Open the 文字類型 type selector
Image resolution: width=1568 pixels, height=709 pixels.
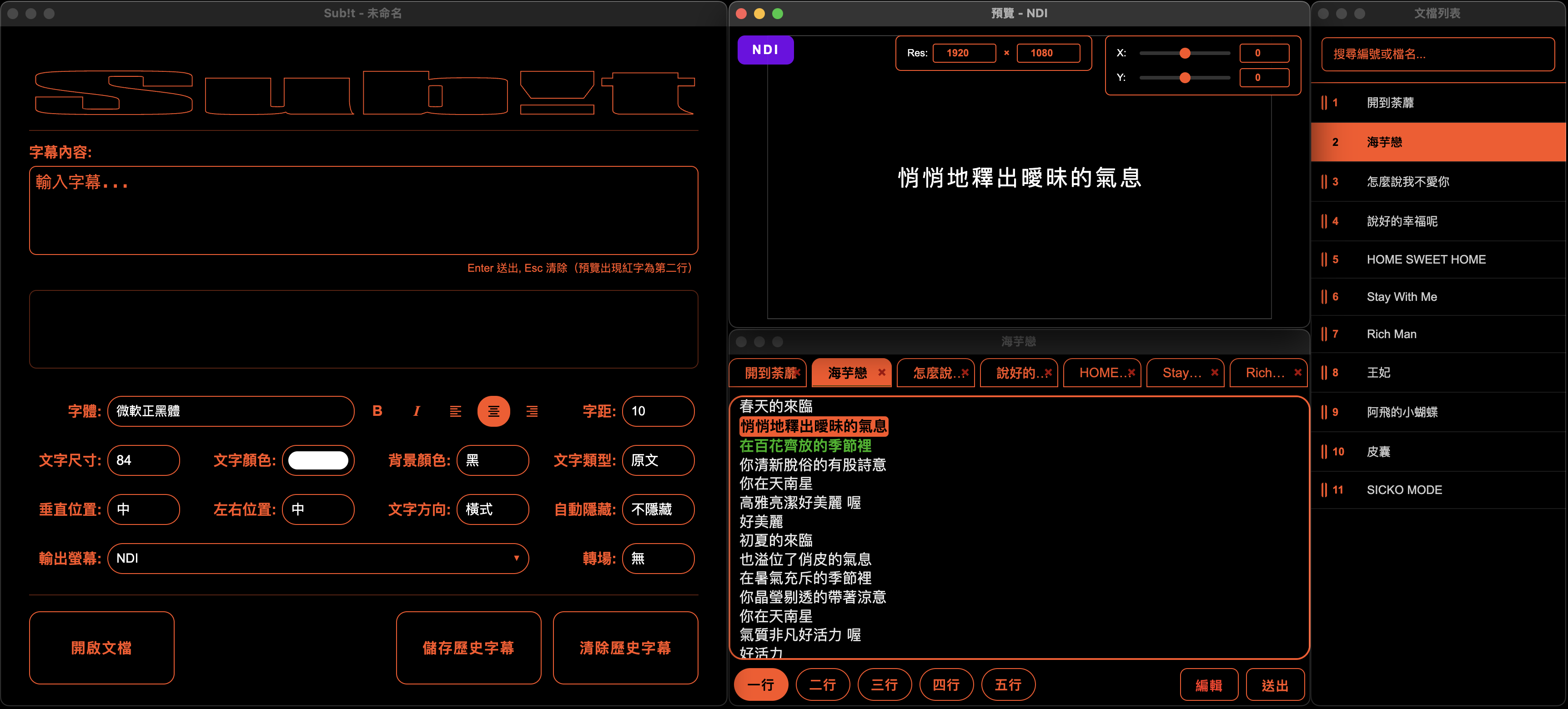658,460
